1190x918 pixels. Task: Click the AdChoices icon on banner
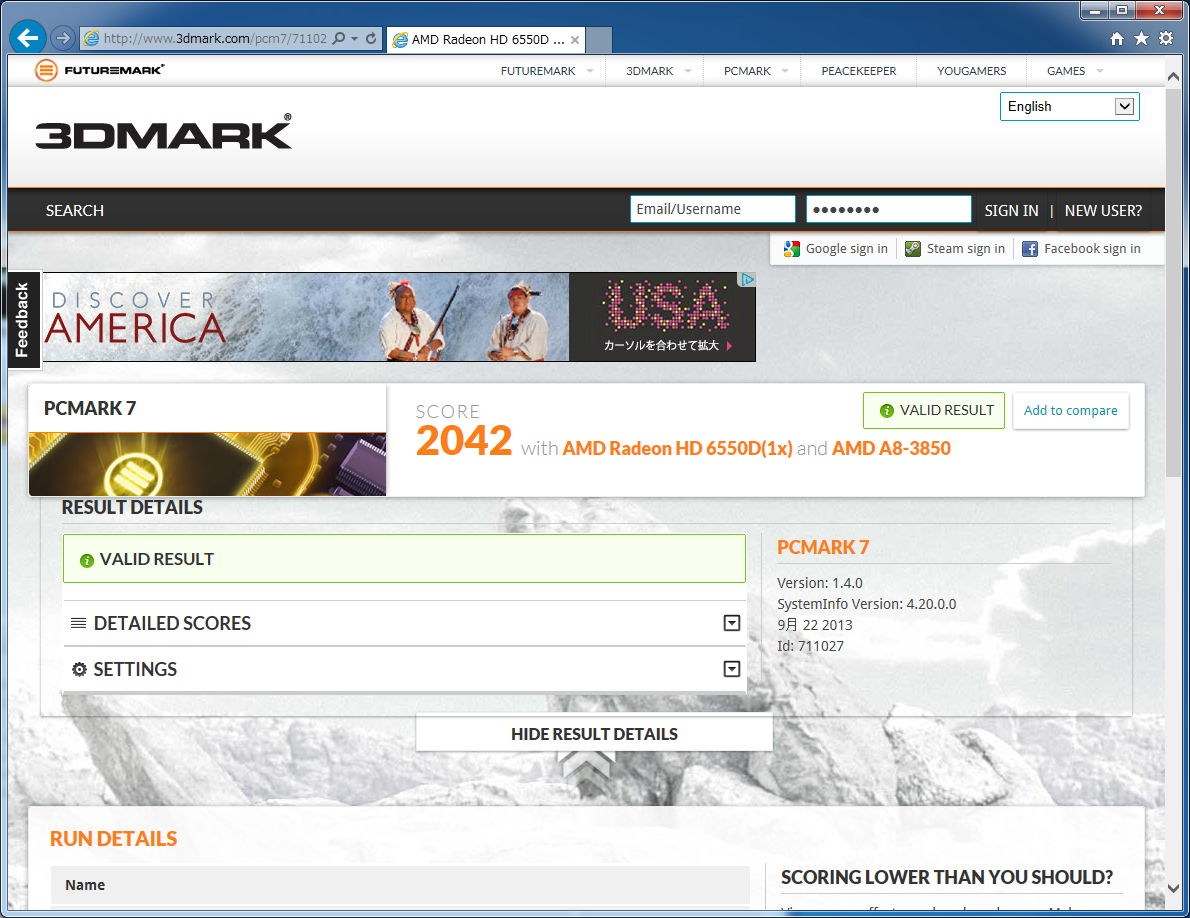748,279
